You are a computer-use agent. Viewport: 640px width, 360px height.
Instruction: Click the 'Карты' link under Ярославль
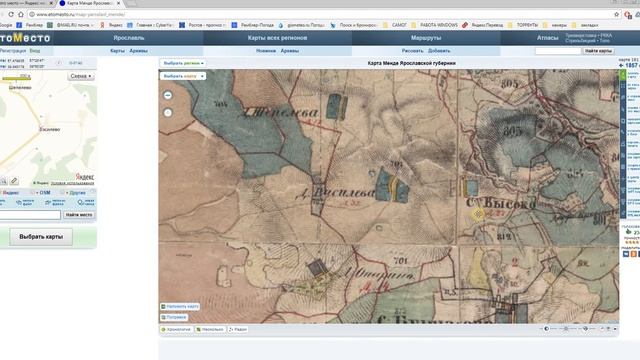(x=118, y=51)
